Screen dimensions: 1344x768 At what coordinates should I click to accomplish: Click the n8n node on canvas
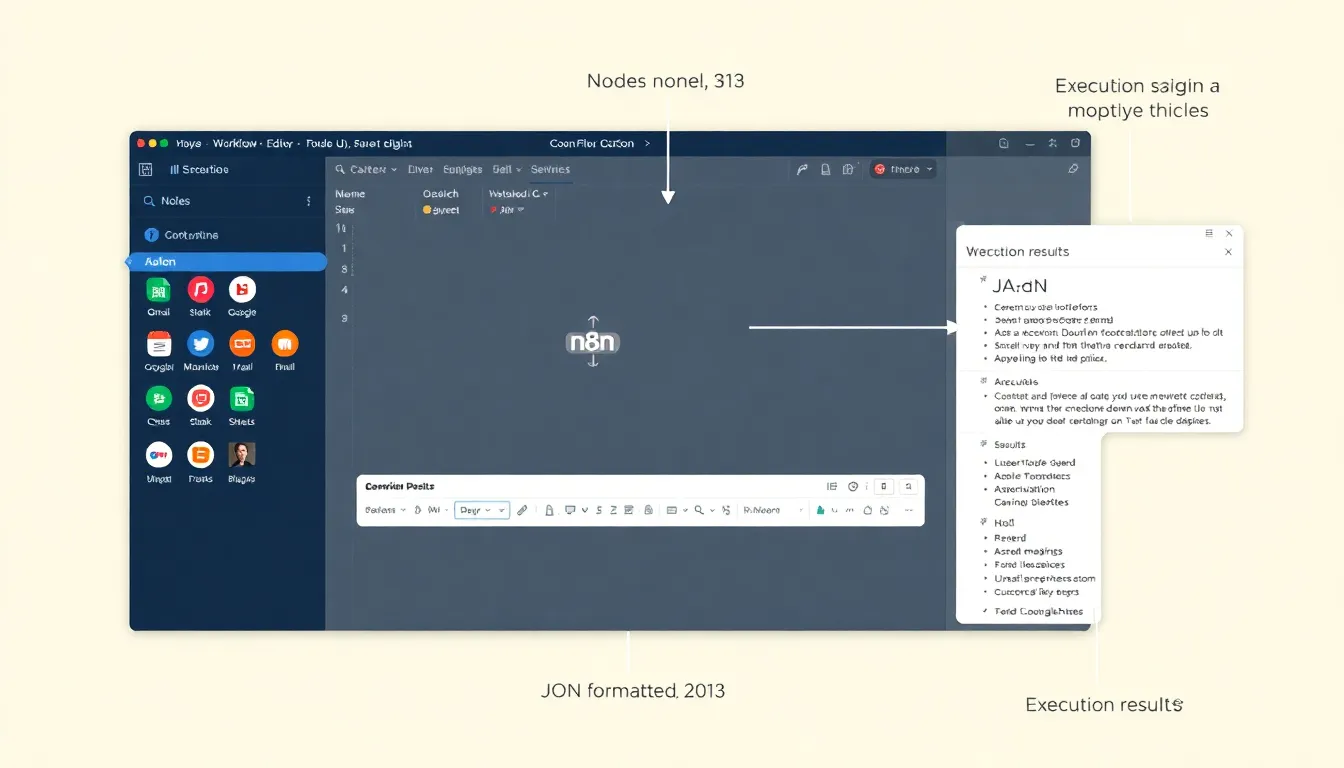tap(592, 342)
